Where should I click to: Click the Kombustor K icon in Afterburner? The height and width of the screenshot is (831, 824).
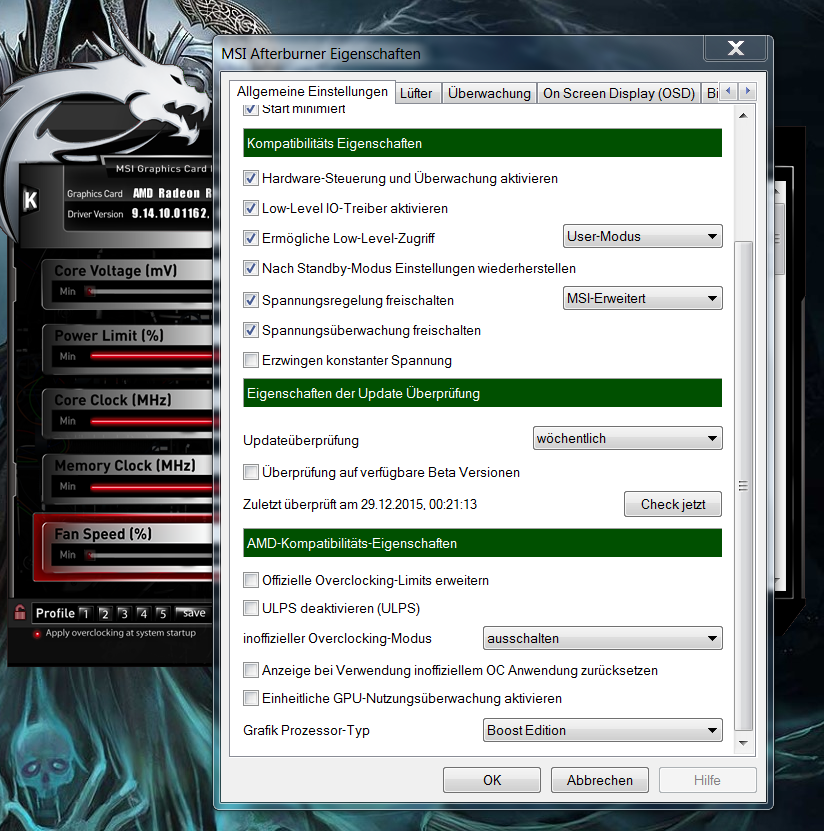[30, 200]
